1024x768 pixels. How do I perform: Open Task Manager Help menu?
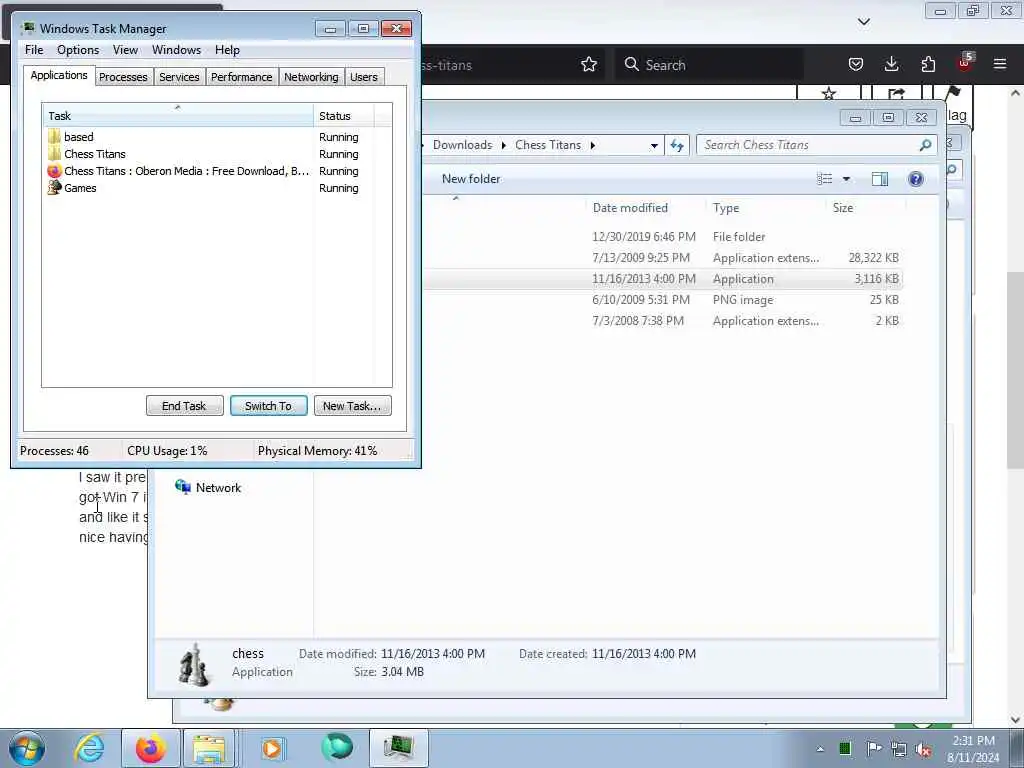tap(227, 50)
